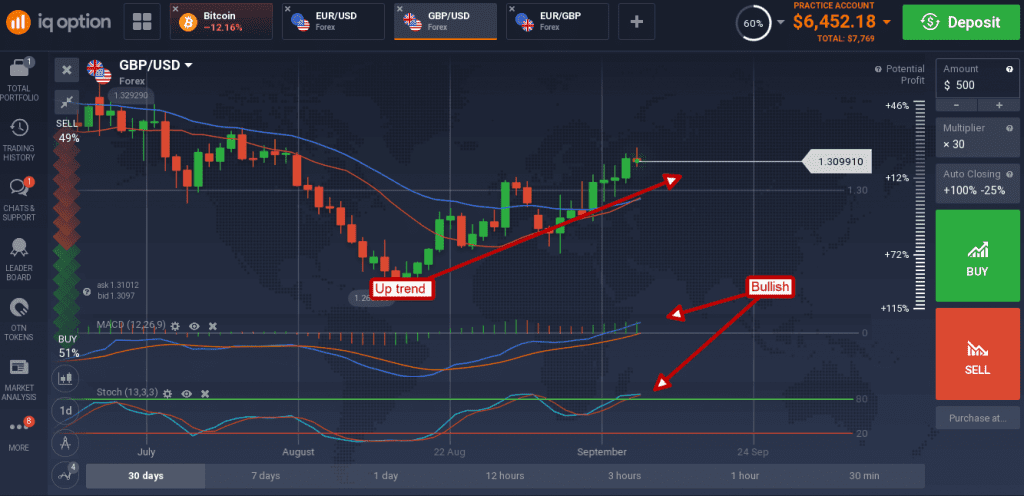The image size is (1024, 496).
Task: Click the MACD (12,26,9) label
Action: [130, 325]
